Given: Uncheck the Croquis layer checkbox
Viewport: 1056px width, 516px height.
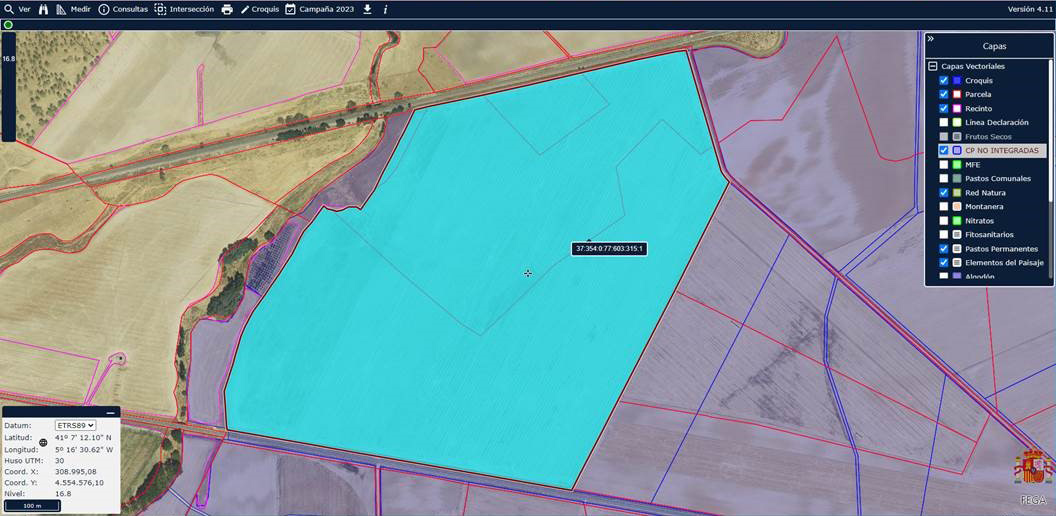Looking at the screenshot, I should (x=944, y=80).
